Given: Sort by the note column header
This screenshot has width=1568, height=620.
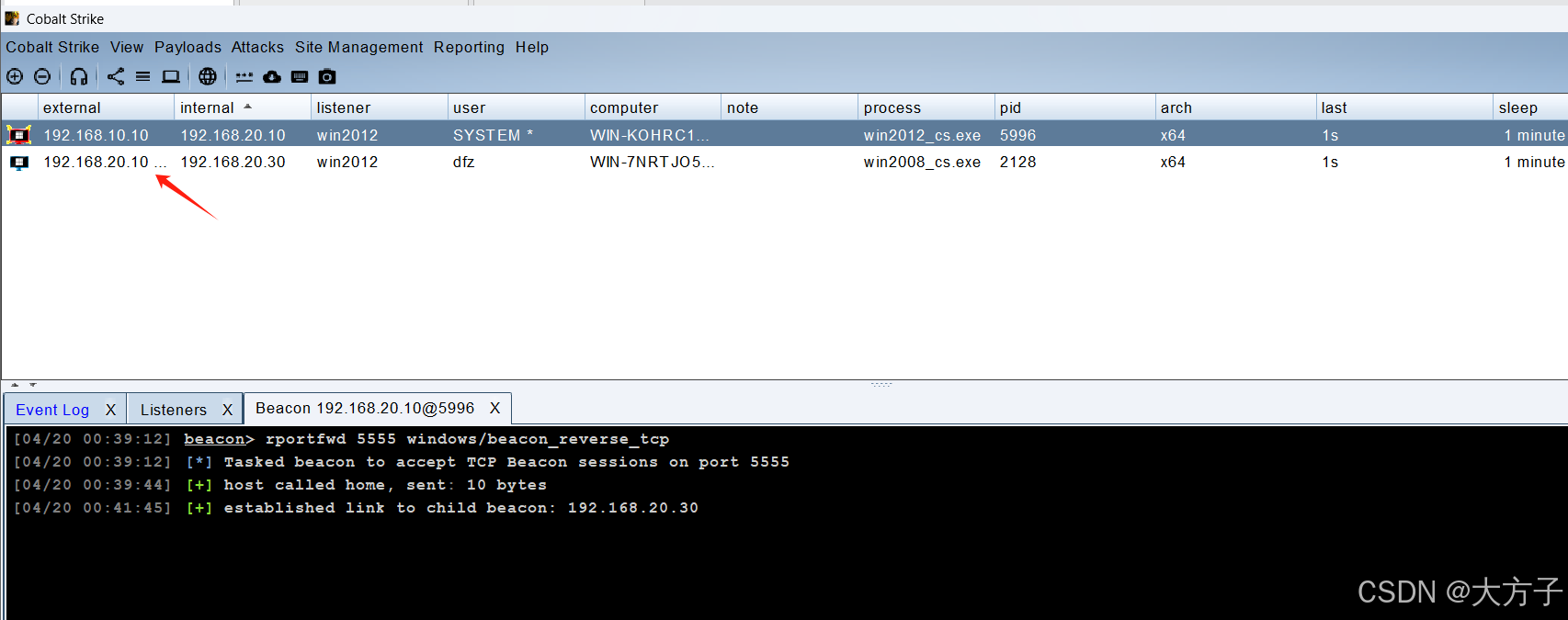Looking at the screenshot, I should point(789,107).
